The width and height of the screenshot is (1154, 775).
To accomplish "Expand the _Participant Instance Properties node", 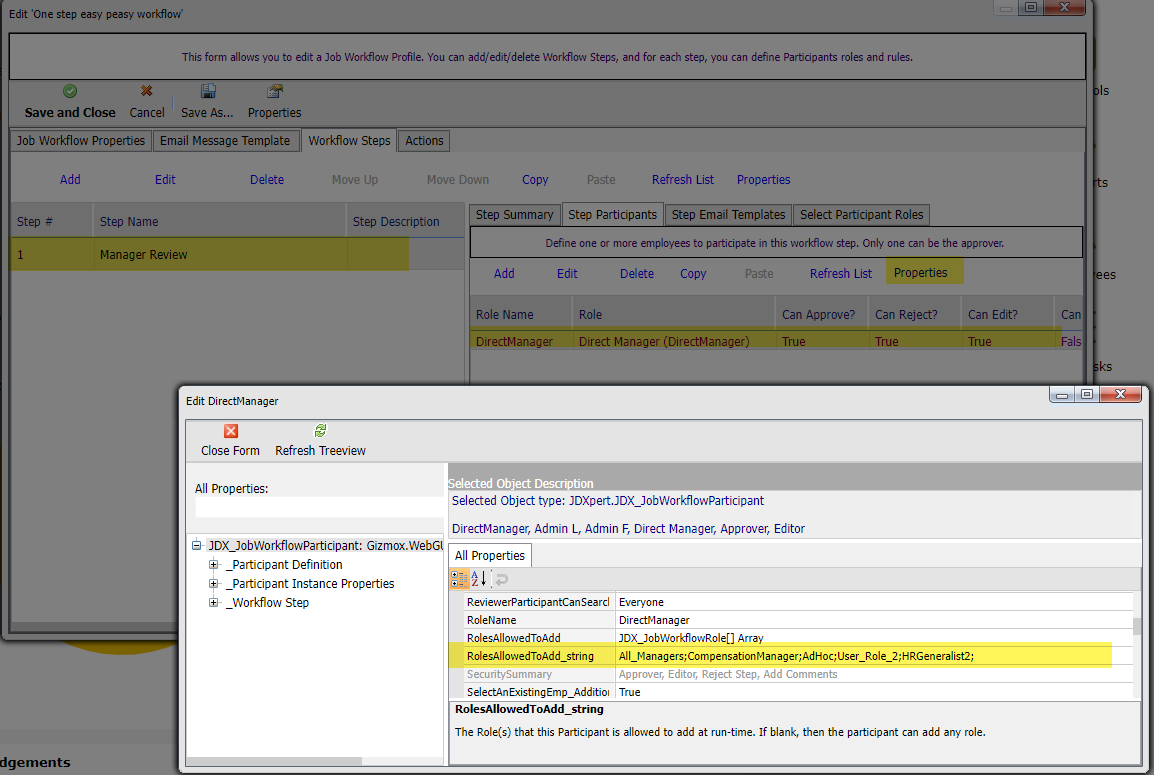I will coord(214,584).
